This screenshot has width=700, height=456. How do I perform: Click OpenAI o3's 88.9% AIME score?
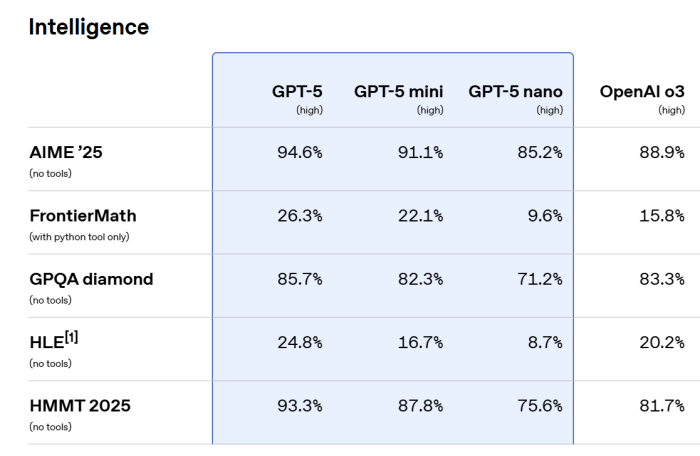point(661,152)
